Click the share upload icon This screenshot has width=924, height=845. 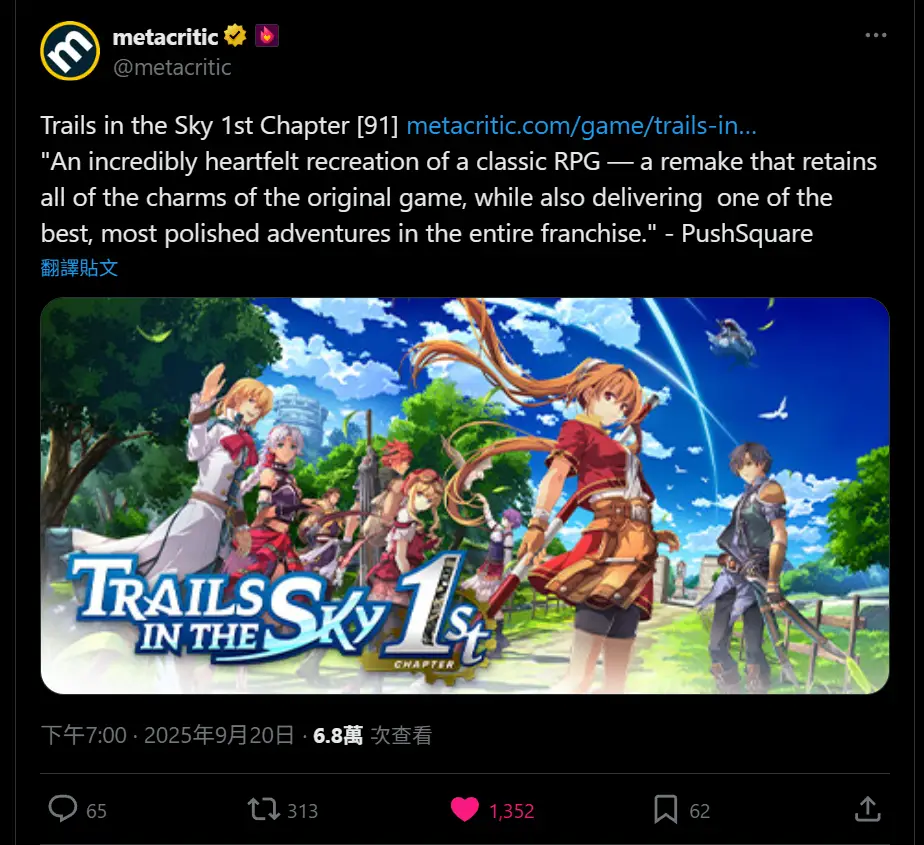(x=867, y=809)
